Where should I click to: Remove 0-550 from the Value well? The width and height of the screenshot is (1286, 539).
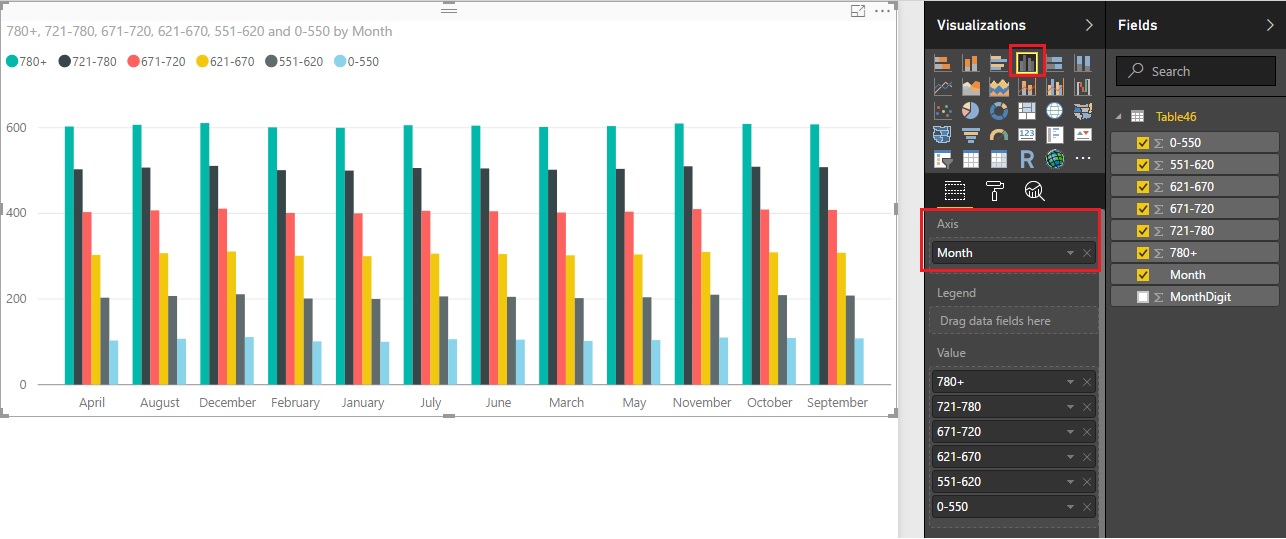(1087, 507)
